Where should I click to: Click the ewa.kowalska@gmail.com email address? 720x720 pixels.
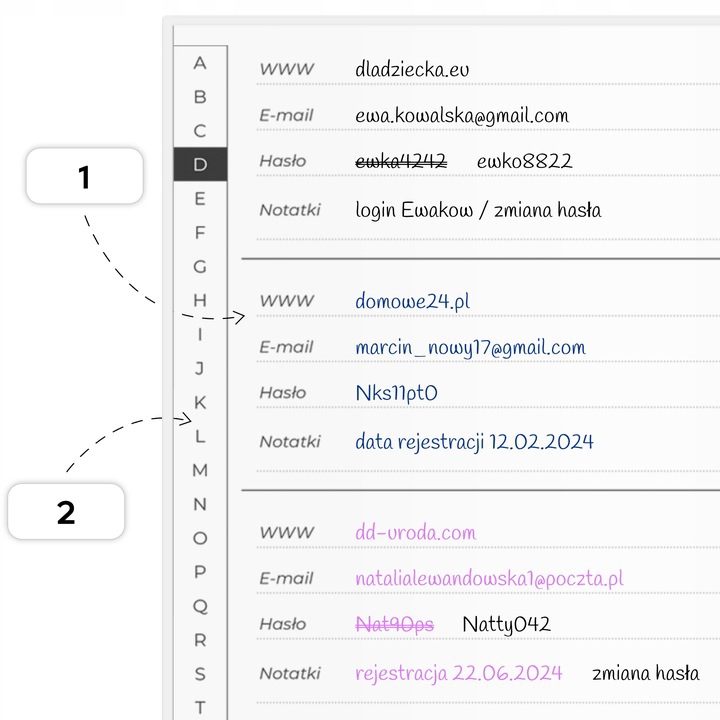(461, 116)
